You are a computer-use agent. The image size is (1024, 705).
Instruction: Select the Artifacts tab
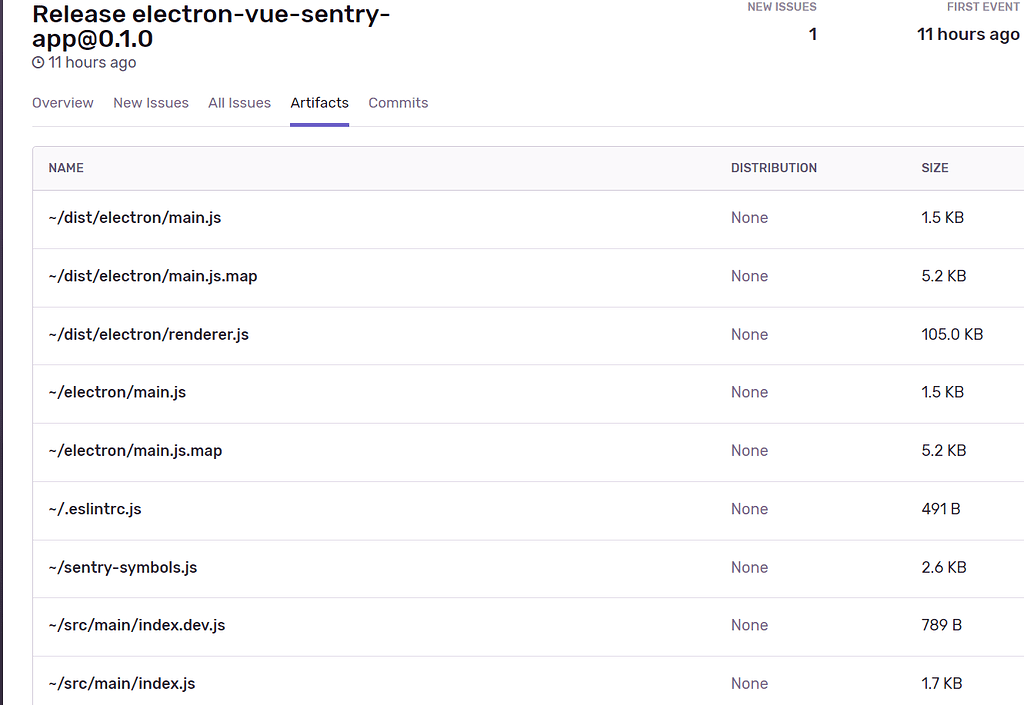319,103
